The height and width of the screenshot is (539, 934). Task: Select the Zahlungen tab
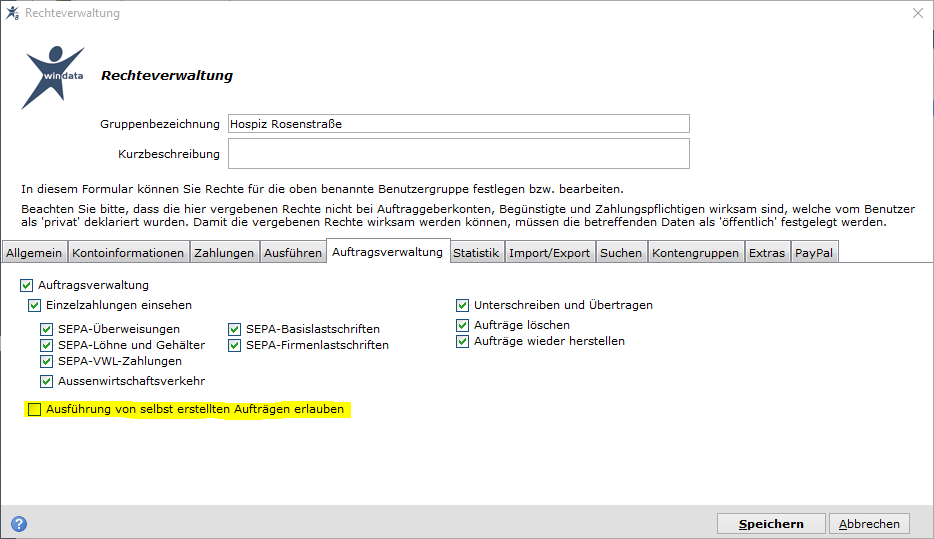tap(224, 253)
